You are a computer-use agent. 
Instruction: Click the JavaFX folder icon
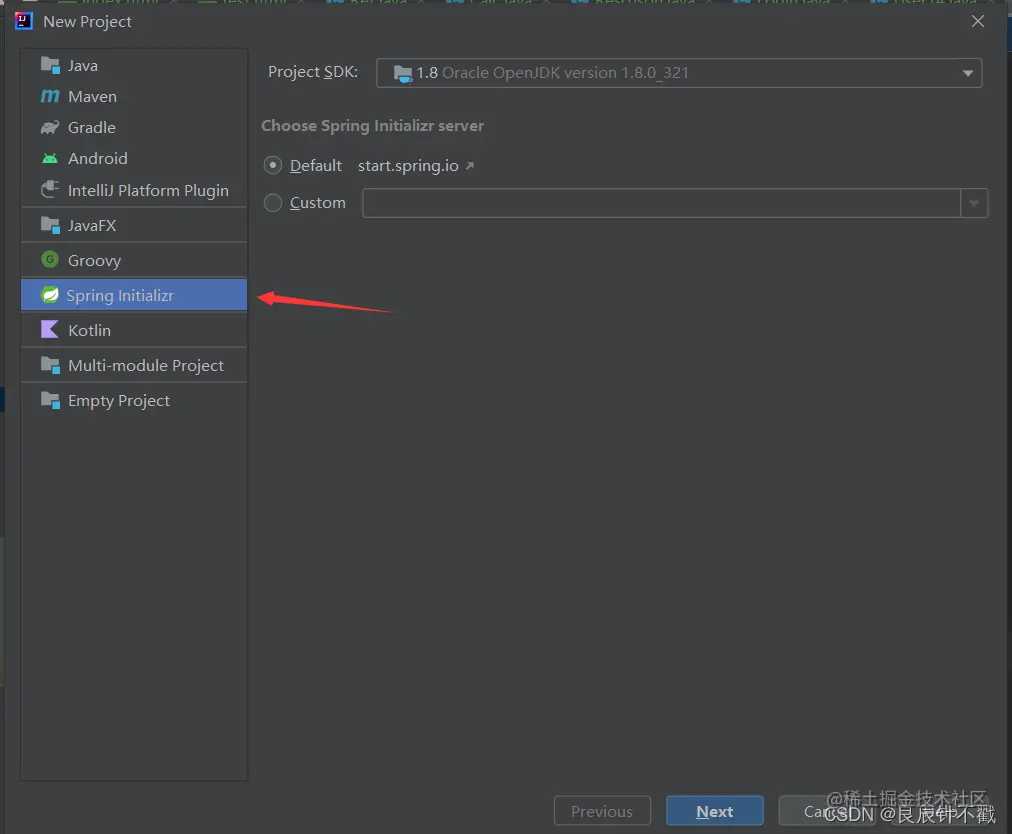tap(50, 225)
